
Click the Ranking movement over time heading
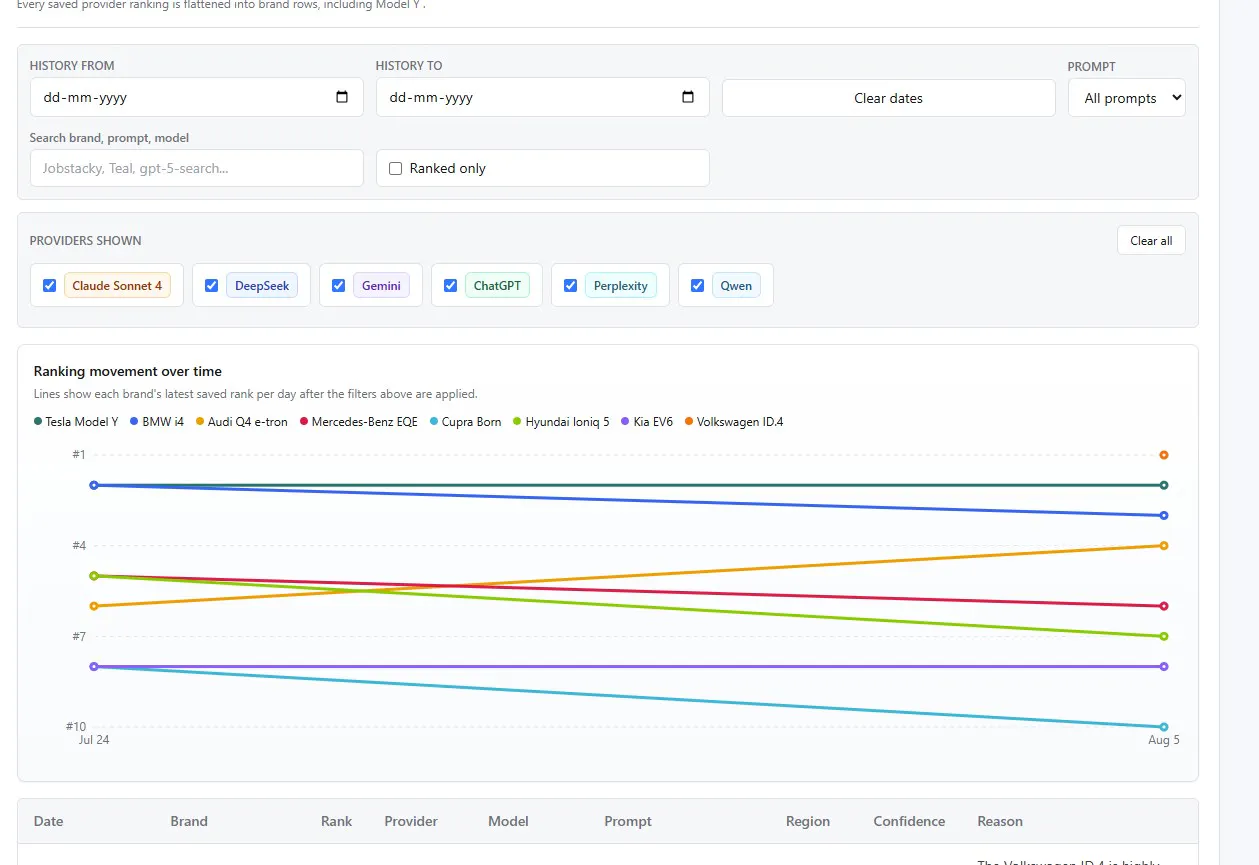(x=128, y=371)
